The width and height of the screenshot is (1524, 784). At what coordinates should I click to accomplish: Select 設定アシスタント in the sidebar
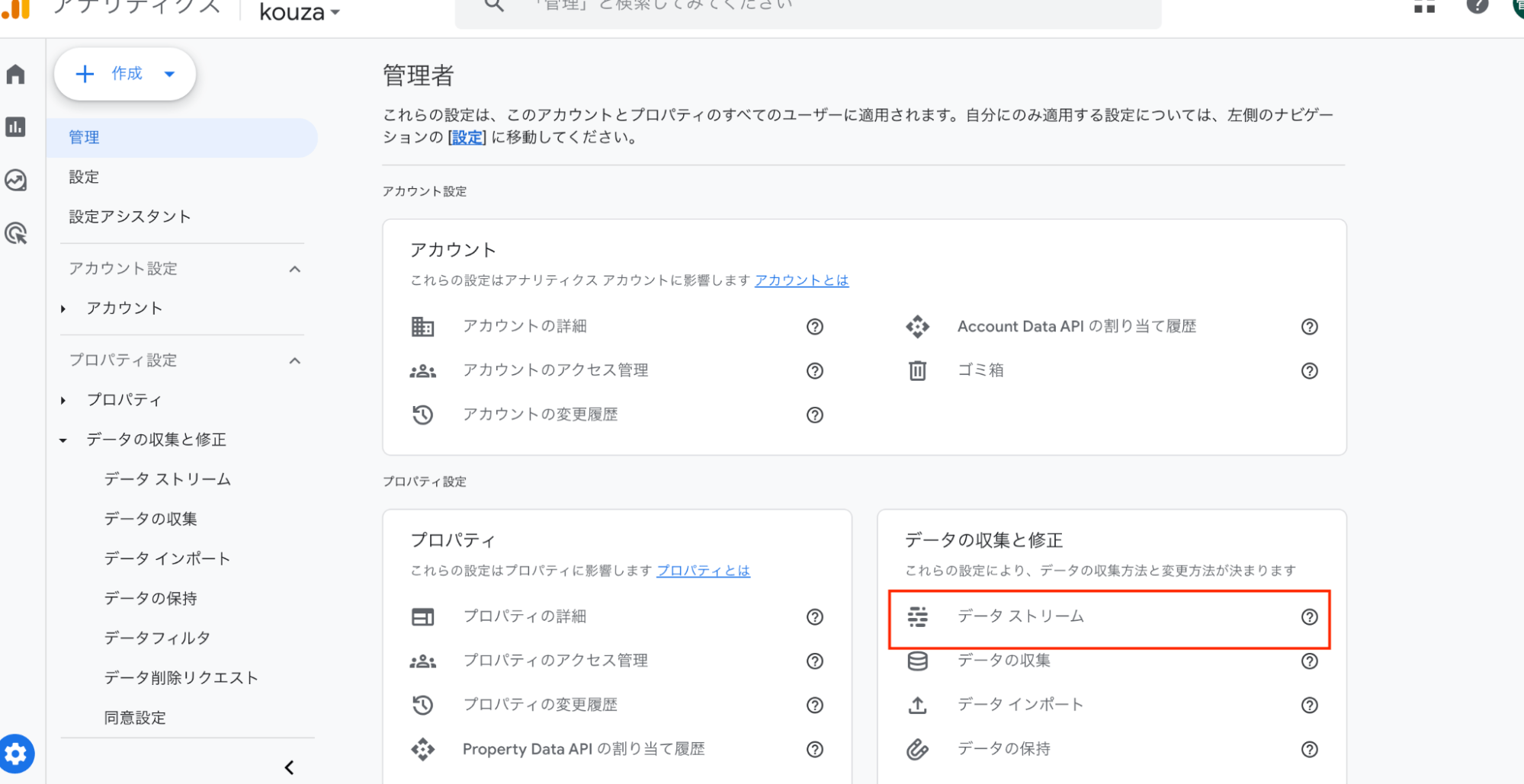(x=130, y=216)
